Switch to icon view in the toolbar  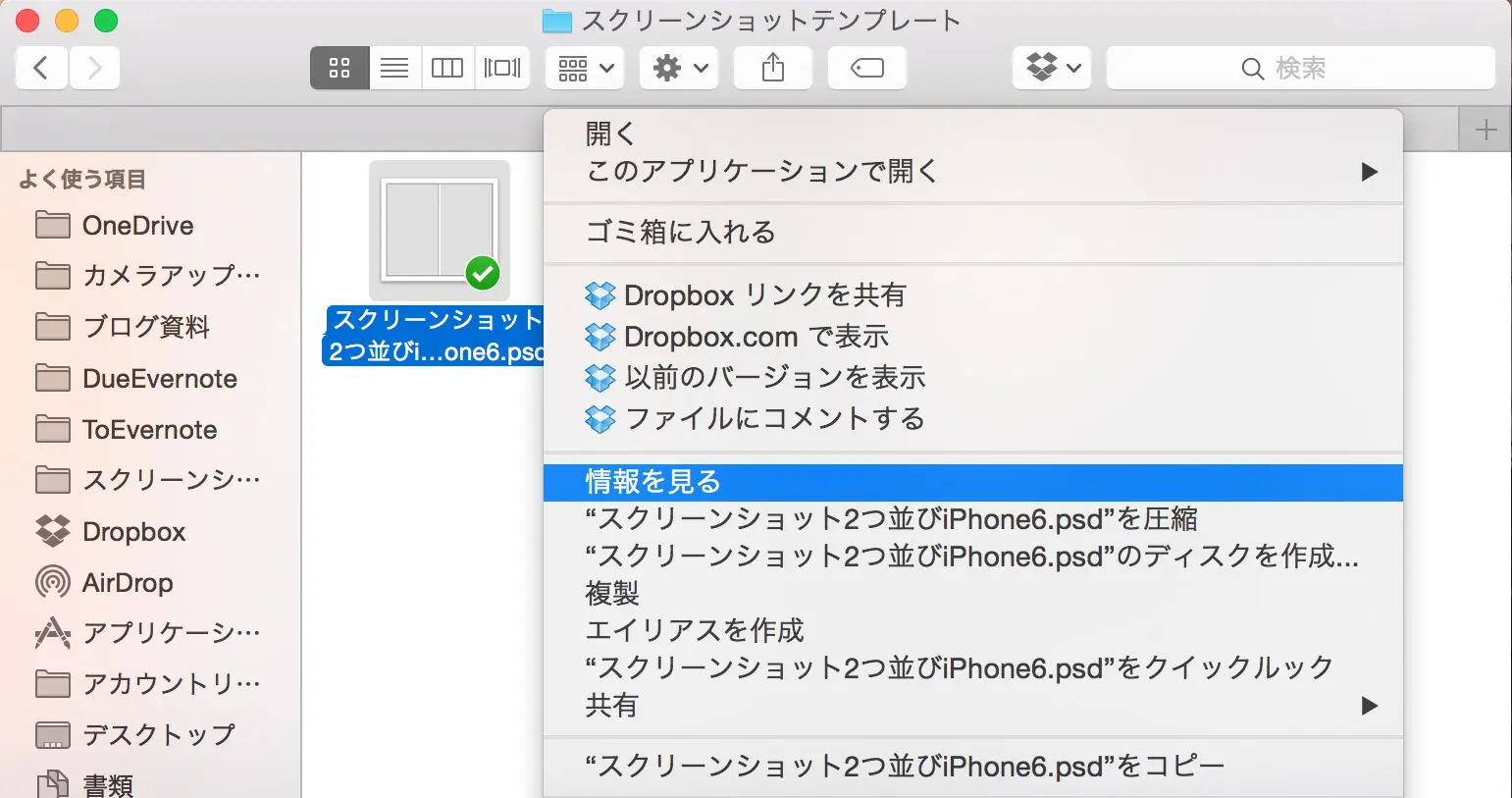click(339, 68)
